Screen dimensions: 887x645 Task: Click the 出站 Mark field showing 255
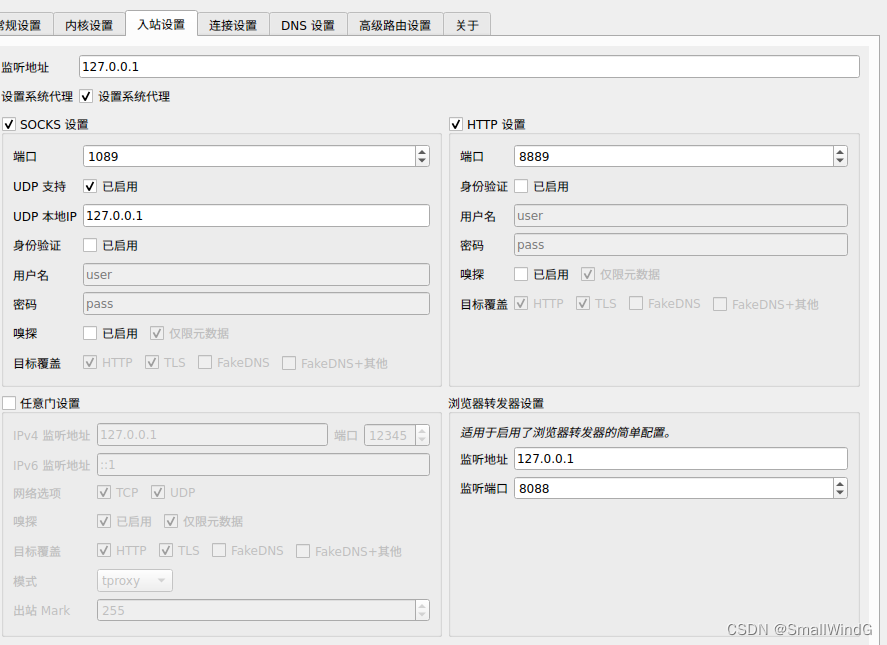tap(256, 610)
